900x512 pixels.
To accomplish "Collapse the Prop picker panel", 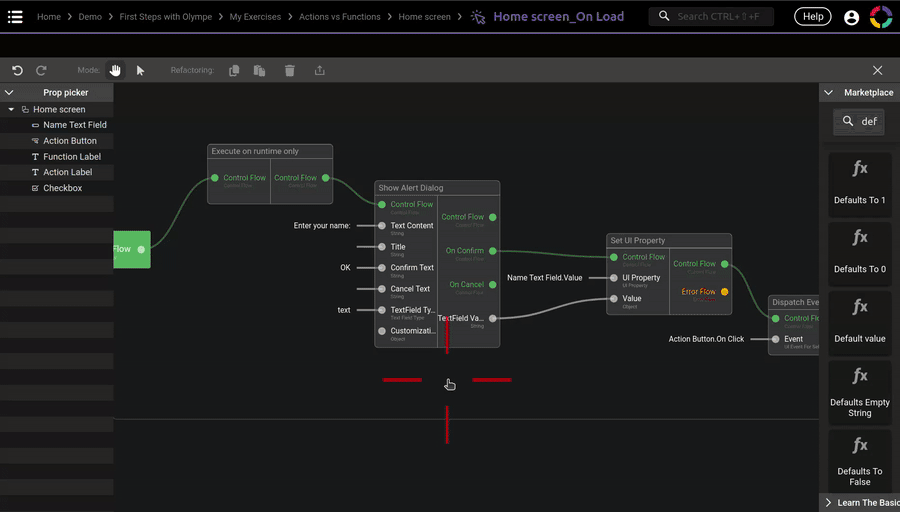I will coord(9,93).
